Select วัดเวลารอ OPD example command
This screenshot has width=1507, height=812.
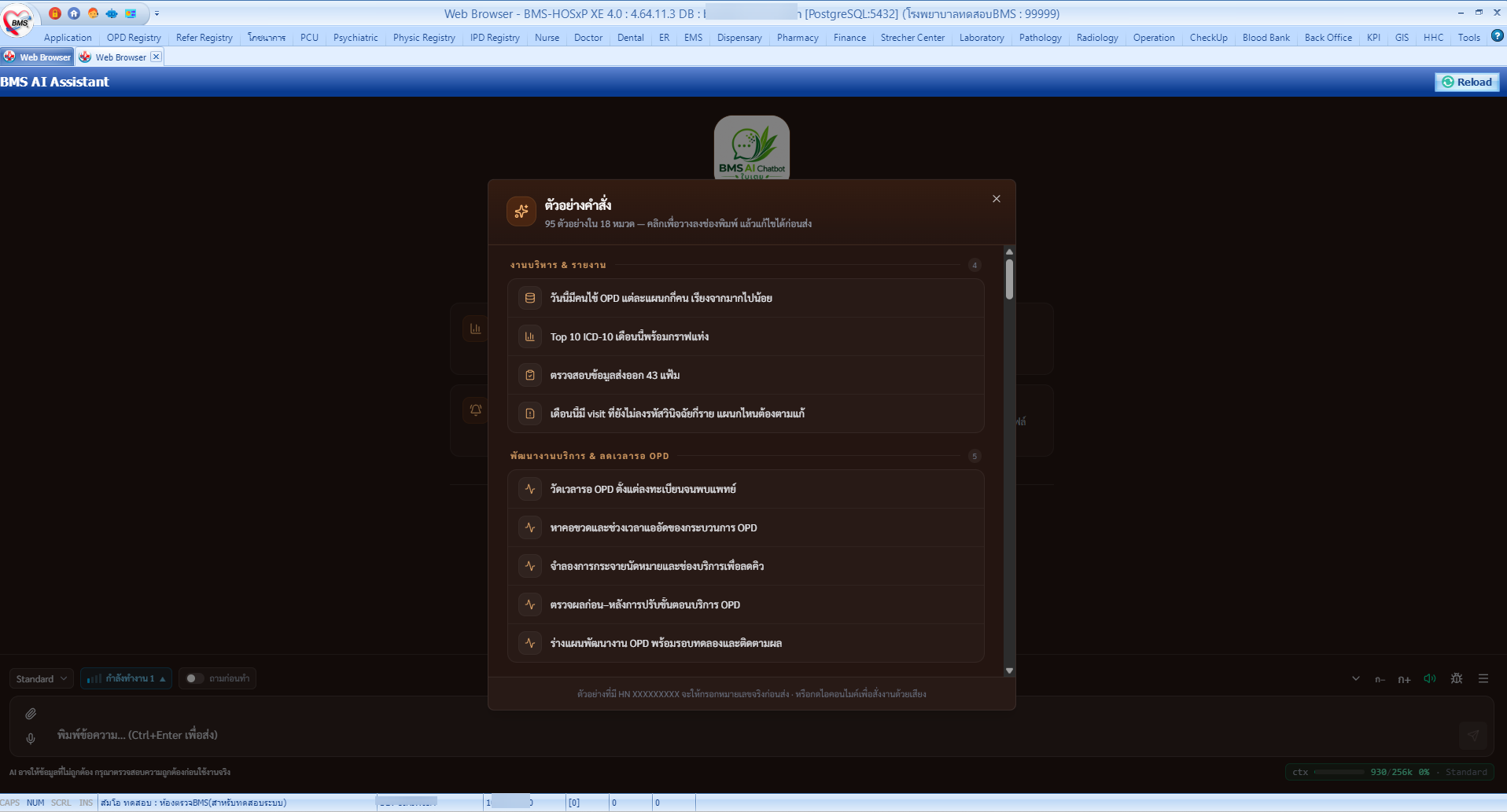[746, 489]
